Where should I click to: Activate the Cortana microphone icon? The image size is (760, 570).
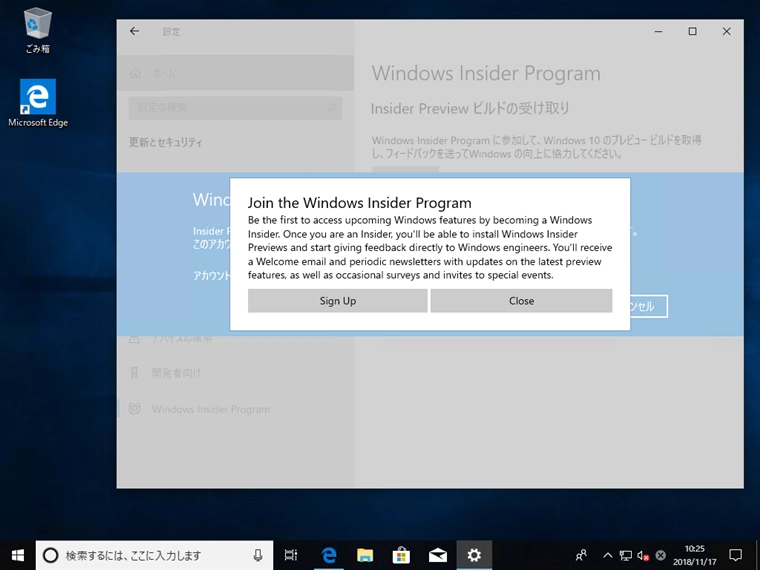tap(258, 555)
